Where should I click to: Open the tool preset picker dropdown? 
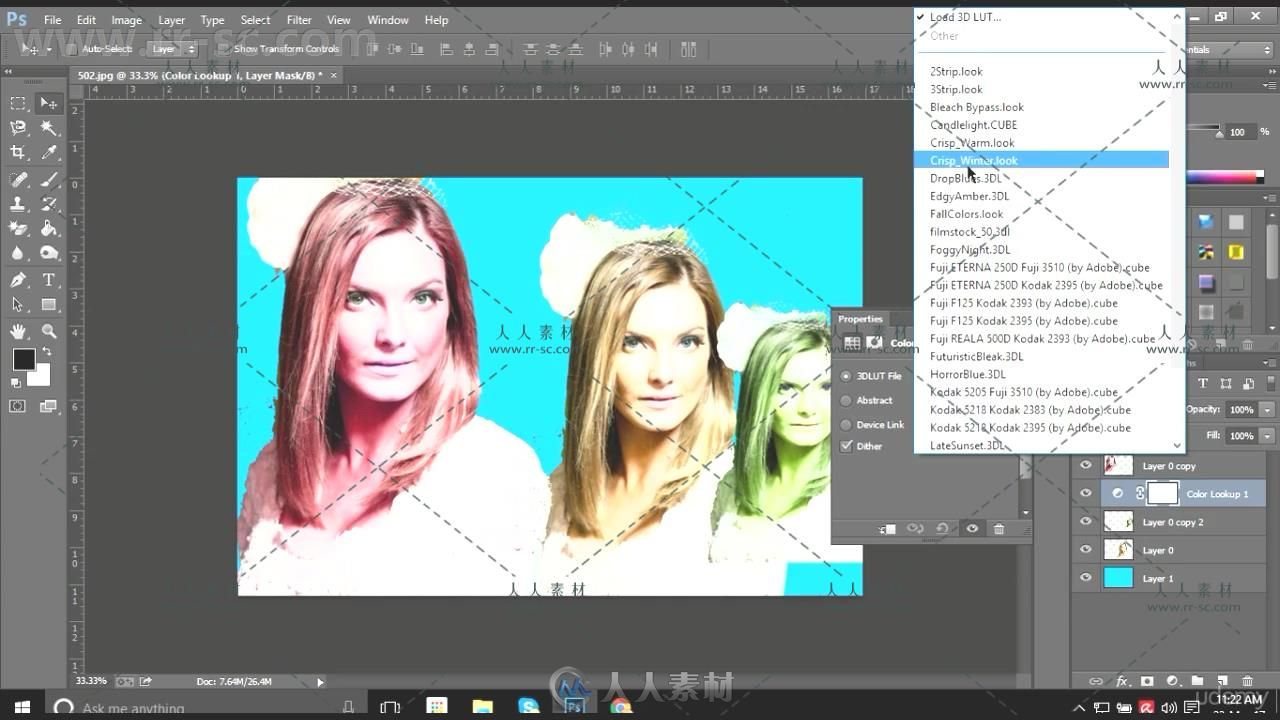[48, 49]
